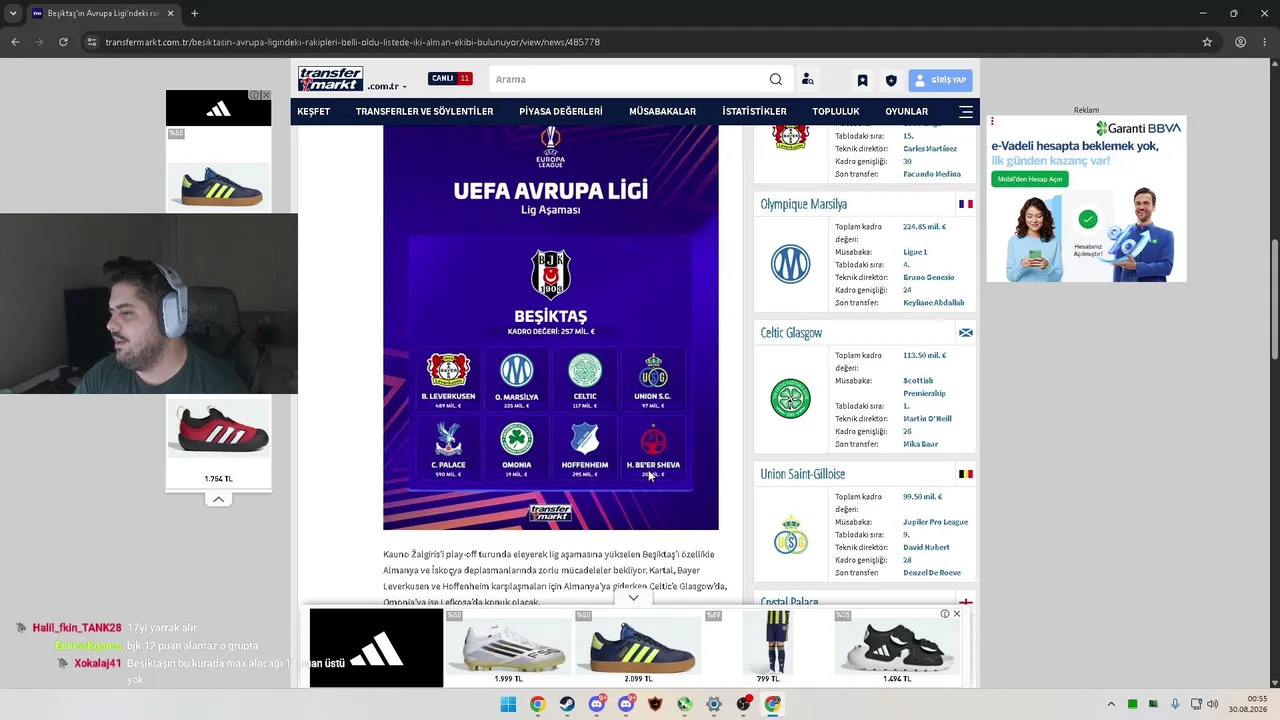The height and width of the screenshot is (720, 1280).
Task: Close the Beşiktaş'ın Avrupa Ligi tab
Action: (x=170, y=14)
